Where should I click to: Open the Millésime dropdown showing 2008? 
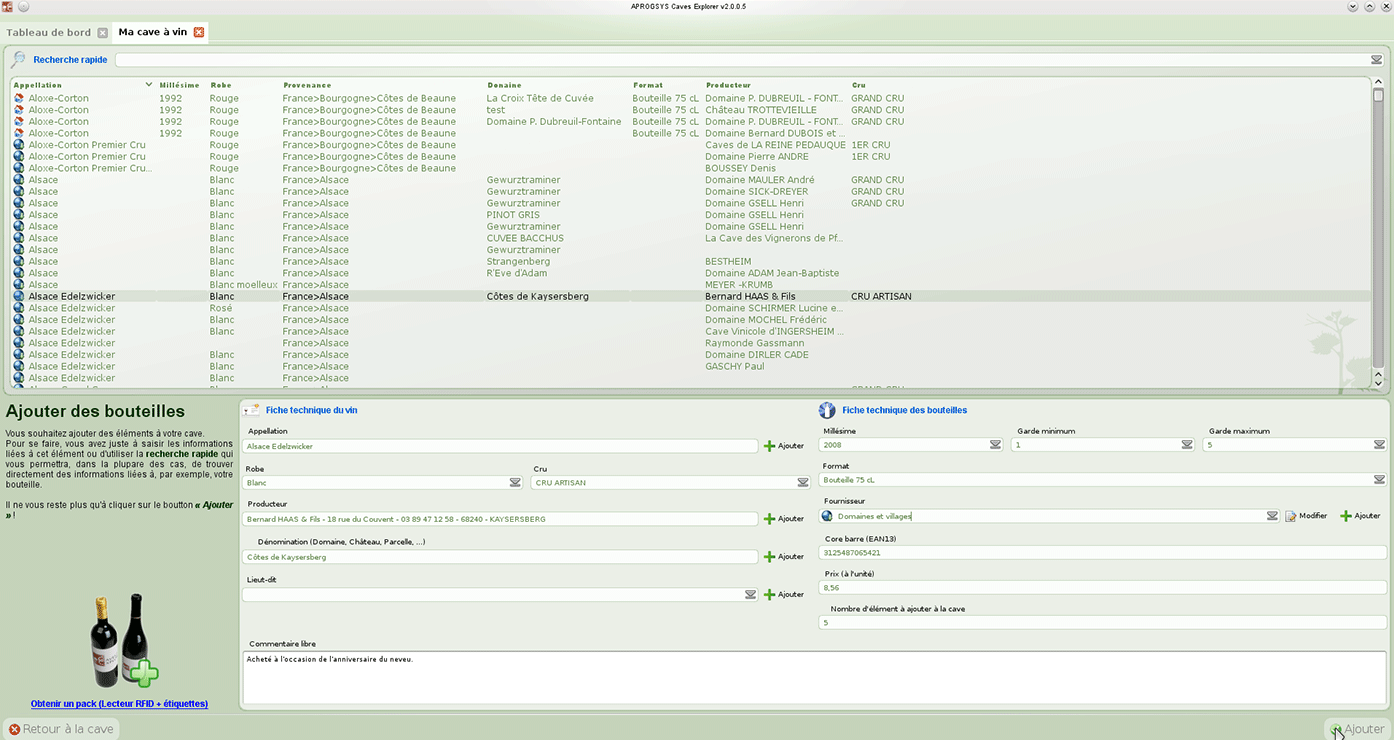coord(995,445)
